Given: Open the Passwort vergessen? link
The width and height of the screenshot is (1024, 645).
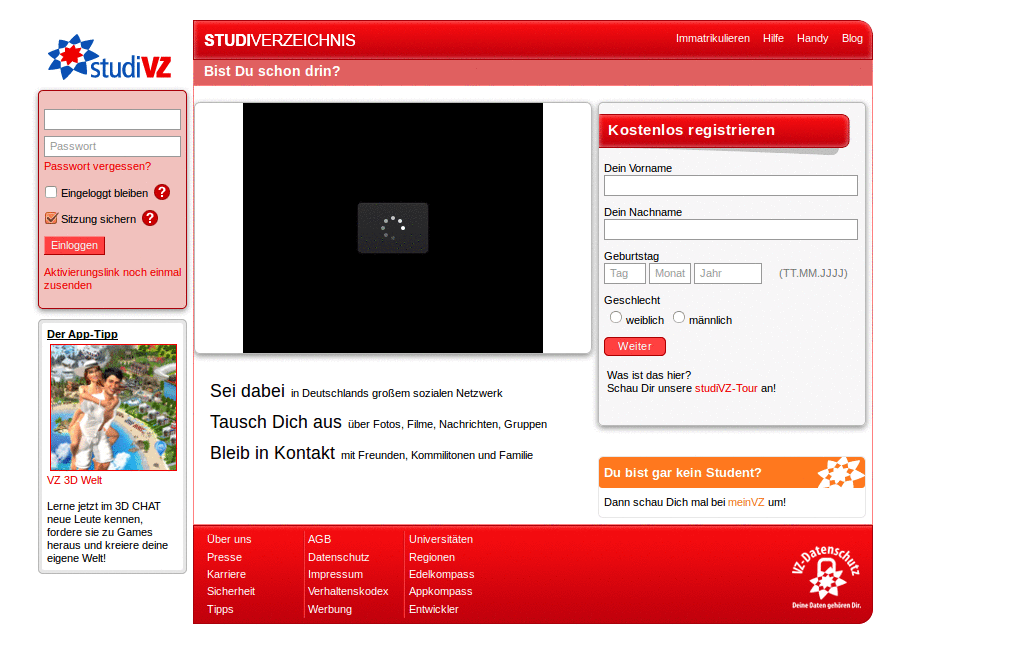Looking at the screenshot, I should coord(97,166).
